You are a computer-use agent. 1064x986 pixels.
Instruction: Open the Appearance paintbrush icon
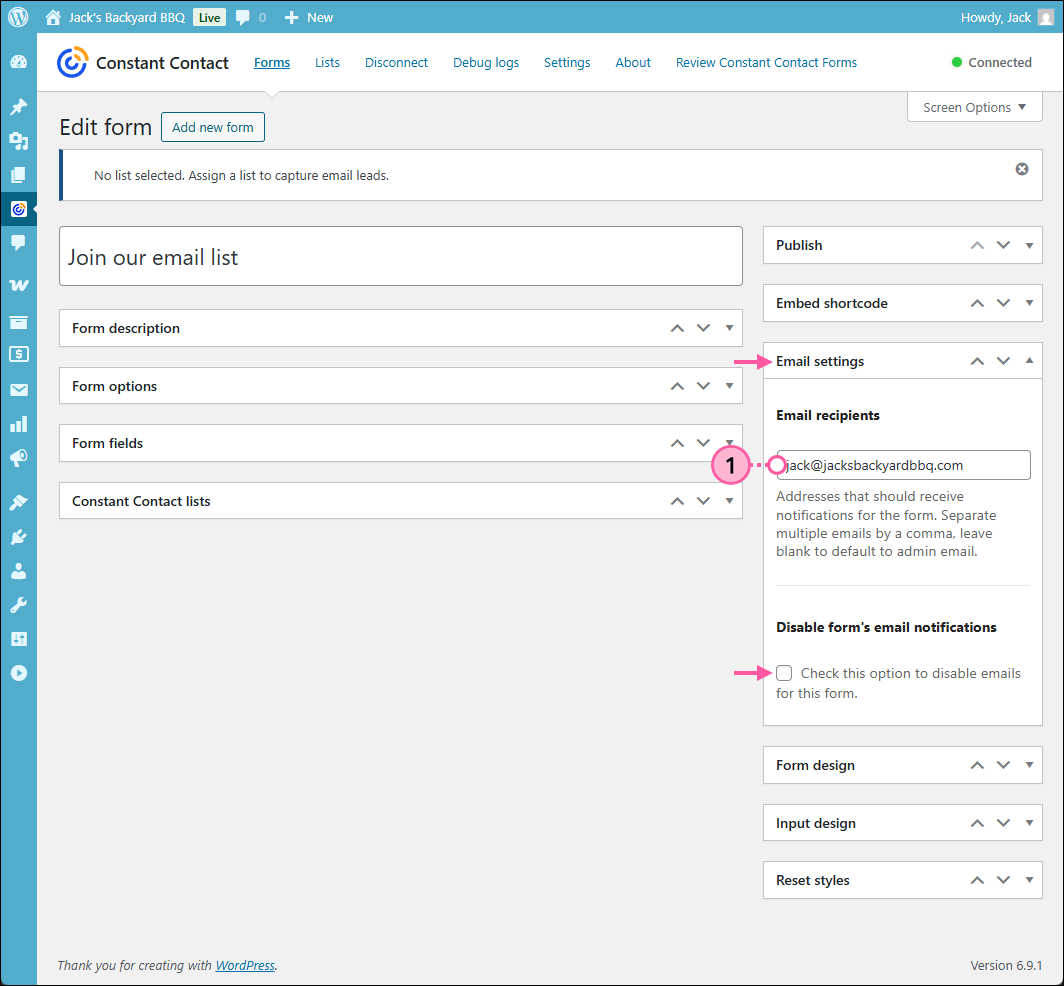[18, 502]
